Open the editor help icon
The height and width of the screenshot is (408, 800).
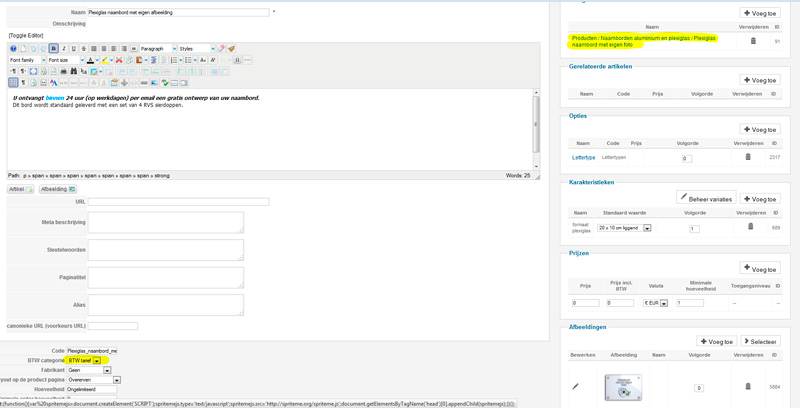coord(13,48)
